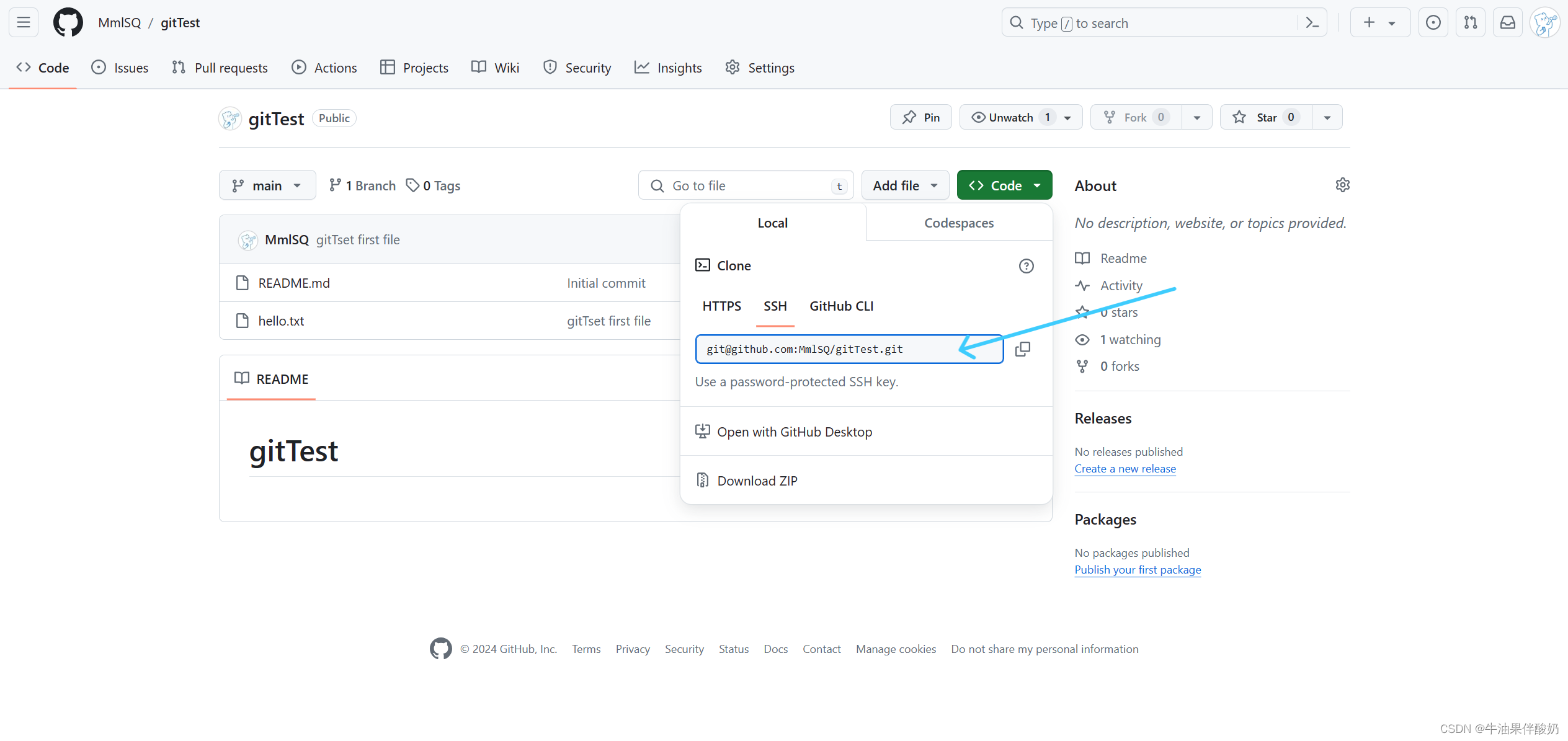This screenshot has height=741, width=1568.
Task: Open the pull requests icon in header
Action: click(x=1470, y=23)
